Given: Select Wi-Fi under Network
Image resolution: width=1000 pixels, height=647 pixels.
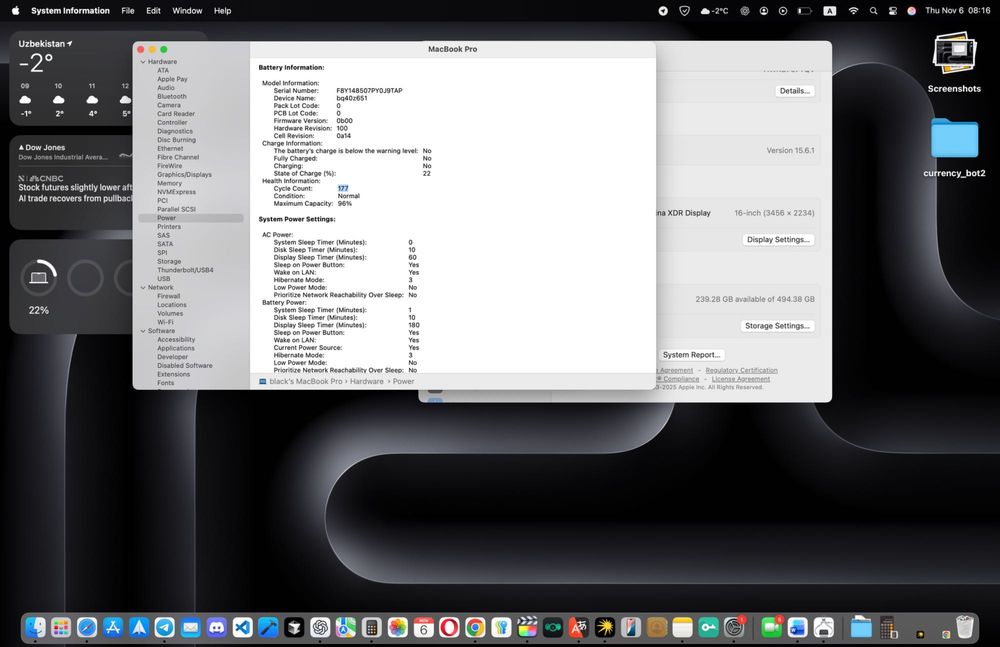Looking at the screenshot, I should [165, 322].
